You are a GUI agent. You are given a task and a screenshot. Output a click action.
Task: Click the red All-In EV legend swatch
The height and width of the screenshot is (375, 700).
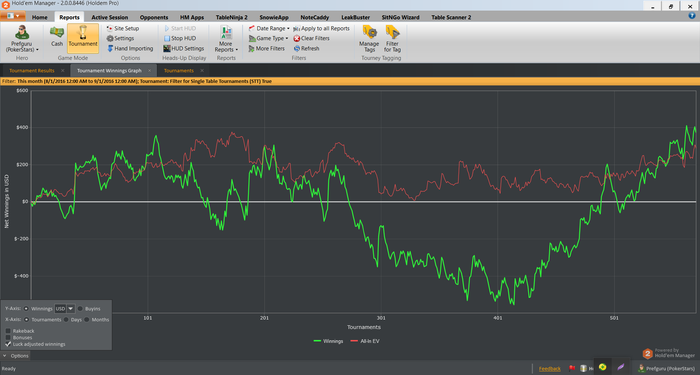click(x=354, y=341)
